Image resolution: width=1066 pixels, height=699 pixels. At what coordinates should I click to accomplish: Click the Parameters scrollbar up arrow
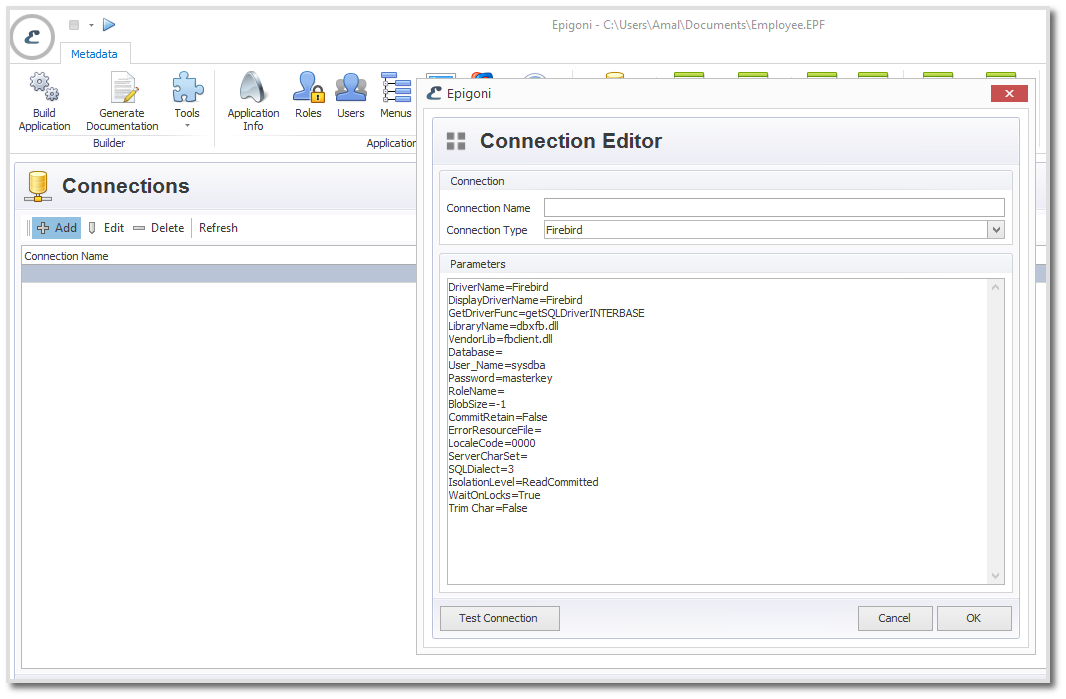[x=995, y=288]
